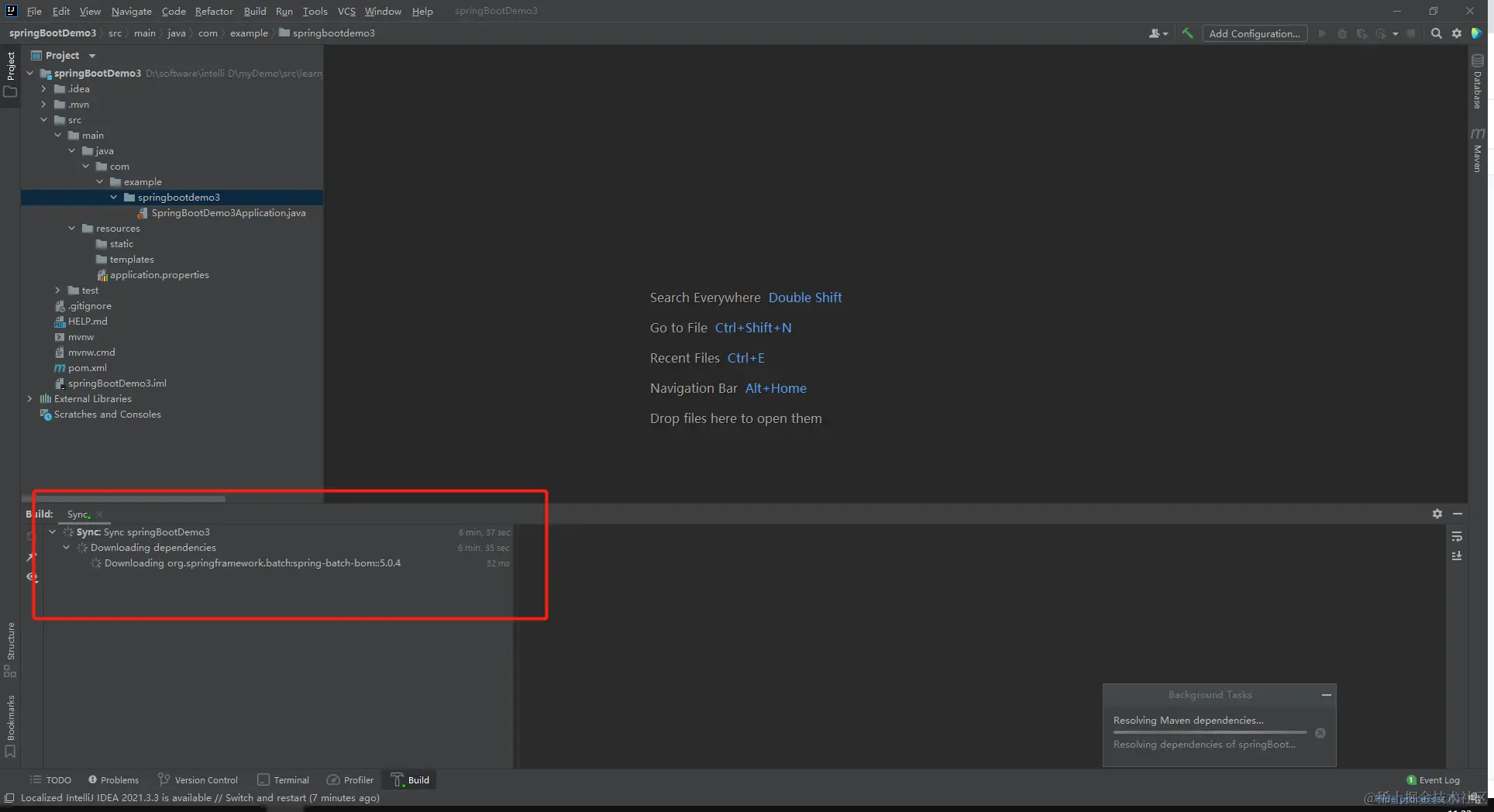Collapse the Downloading dependencies node
1494x812 pixels.
pyautogui.click(x=66, y=548)
